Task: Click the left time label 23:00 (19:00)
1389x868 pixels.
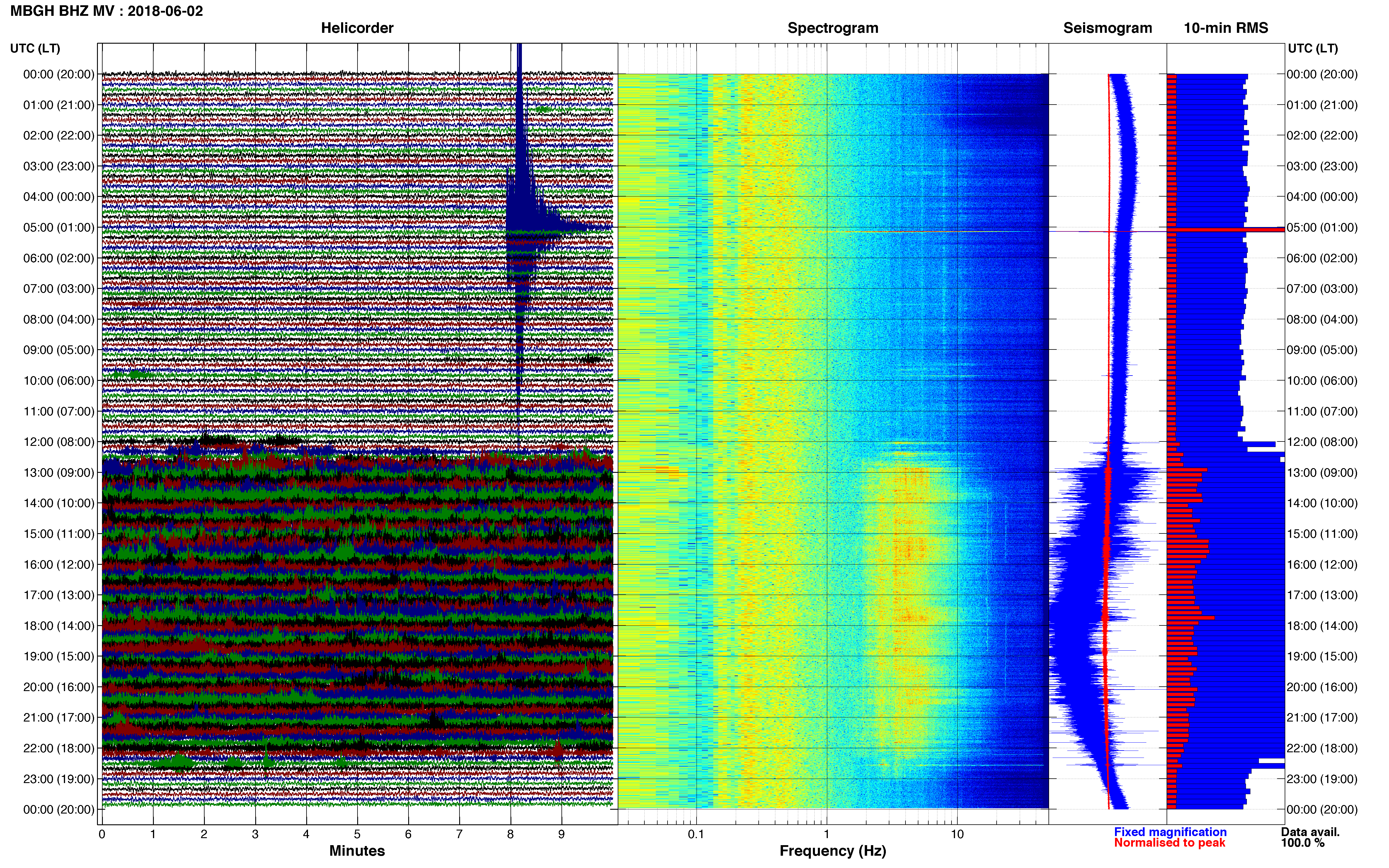Action: pos(59,779)
